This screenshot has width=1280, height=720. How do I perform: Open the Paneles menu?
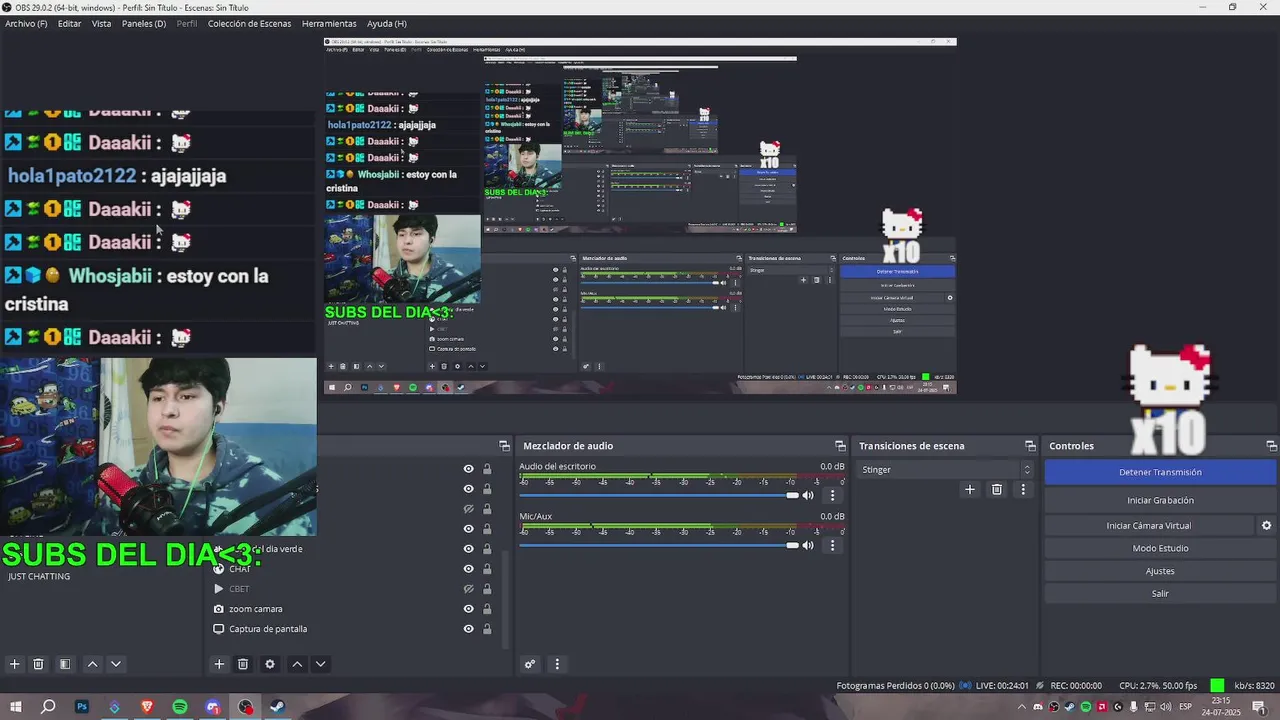pyautogui.click(x=144, y=23)
